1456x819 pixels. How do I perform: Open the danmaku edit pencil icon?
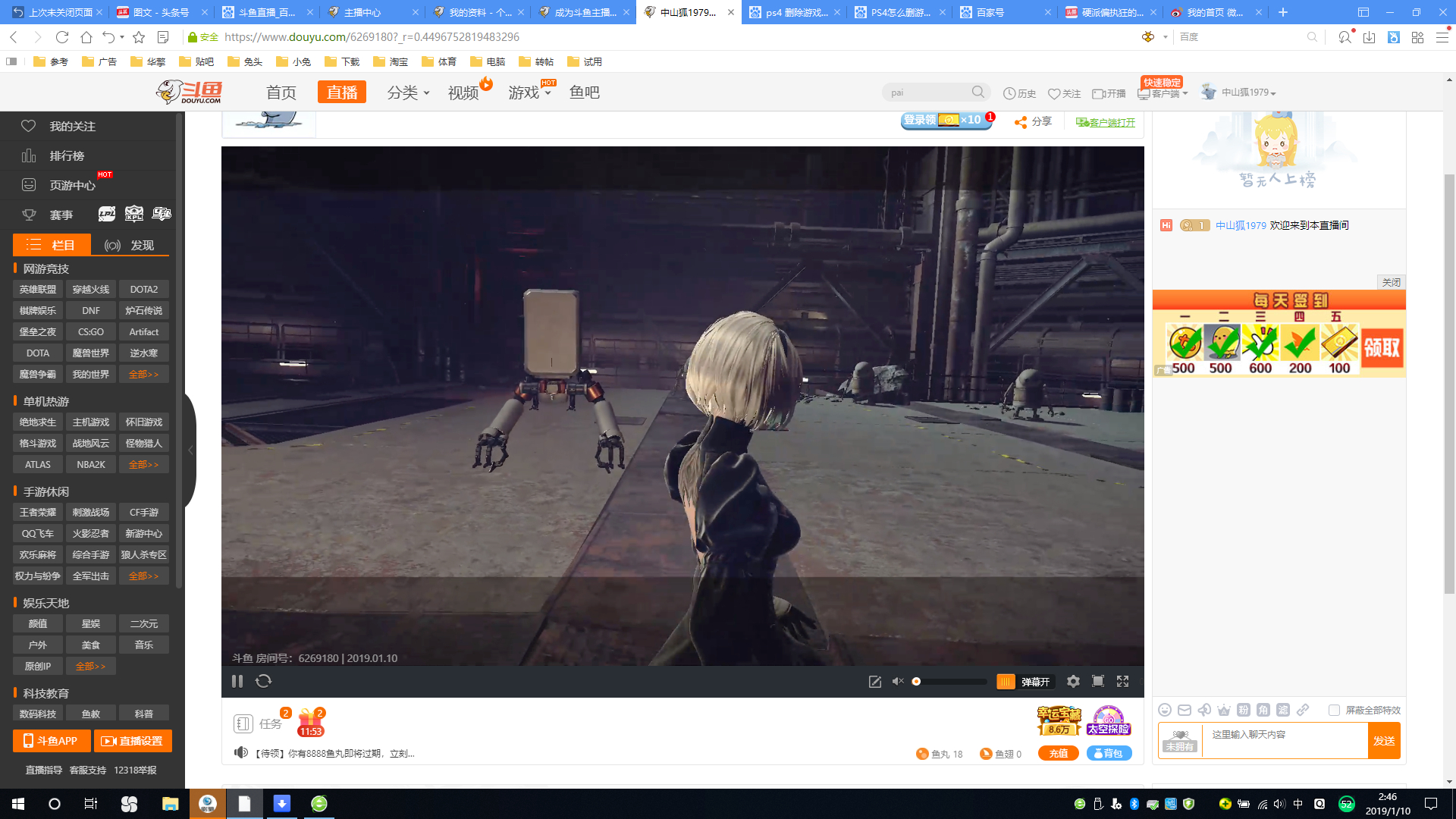click(x=874, y=681)
